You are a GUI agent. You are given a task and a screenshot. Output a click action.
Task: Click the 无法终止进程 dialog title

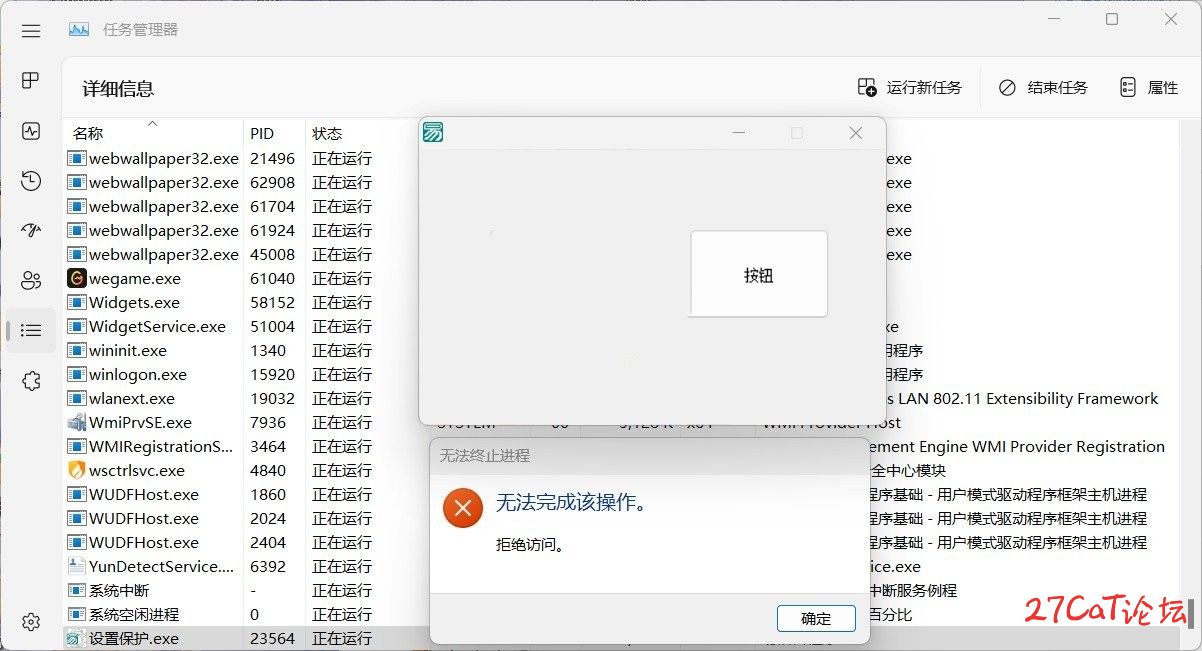tap(485, 456)
